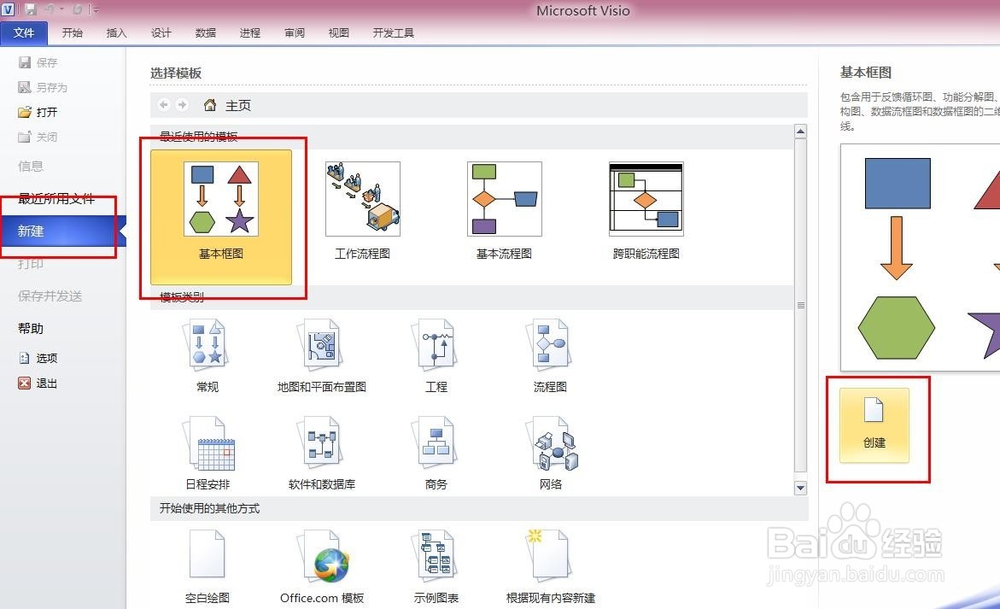
Task: Open the 帮助 section
Action: pyautogui.click(x=31, y=328)
